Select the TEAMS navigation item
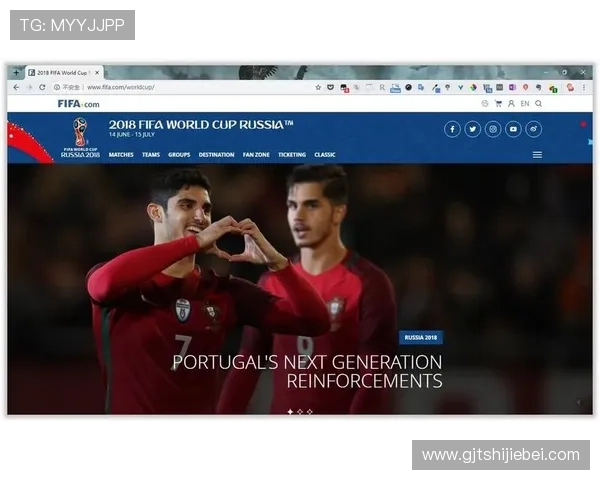The height and width of the screenshot is (480, 600). tap(151, 155)
